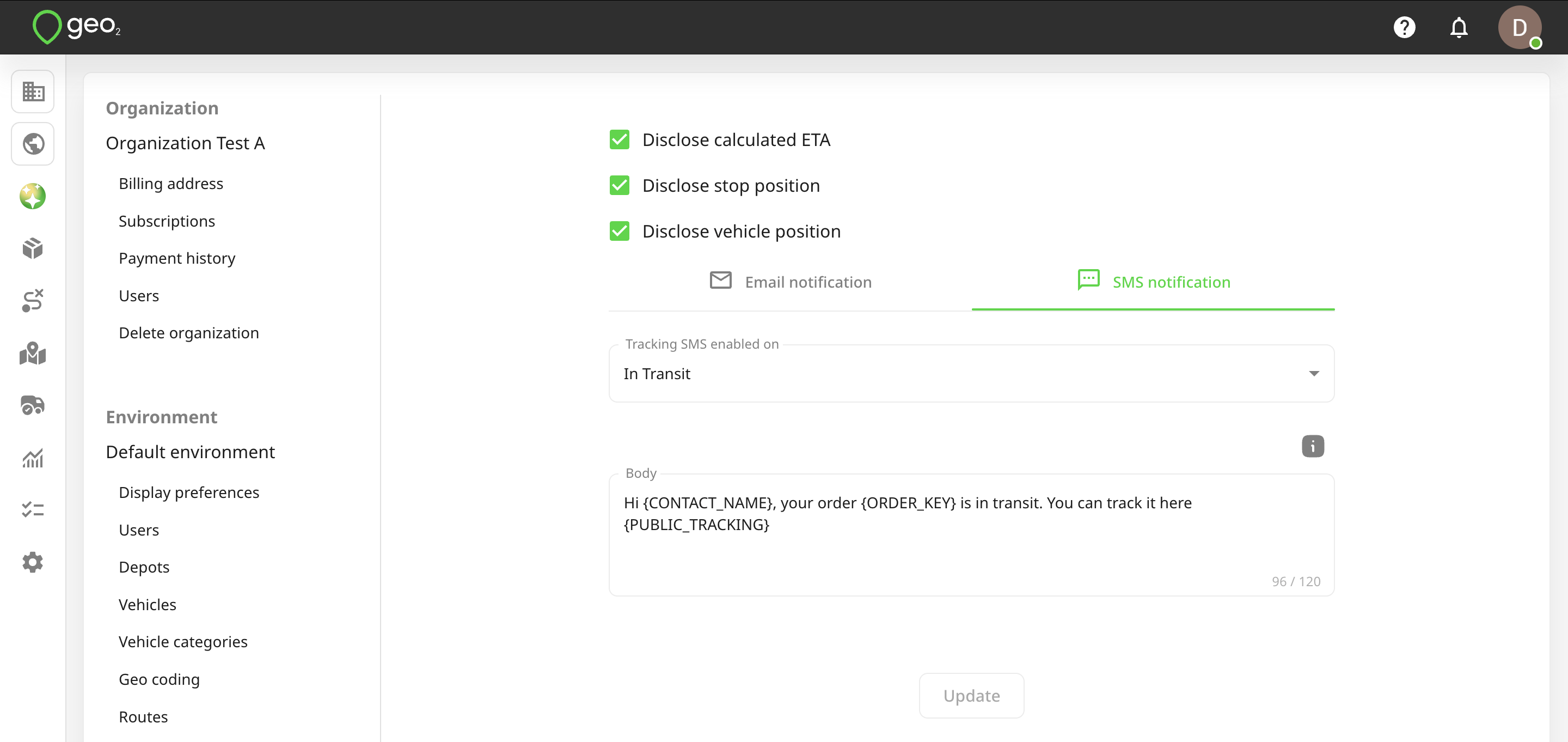Open the notifications bell icon
Image resolution: width=1568 pixels, height=742 pixels.
1459,27
